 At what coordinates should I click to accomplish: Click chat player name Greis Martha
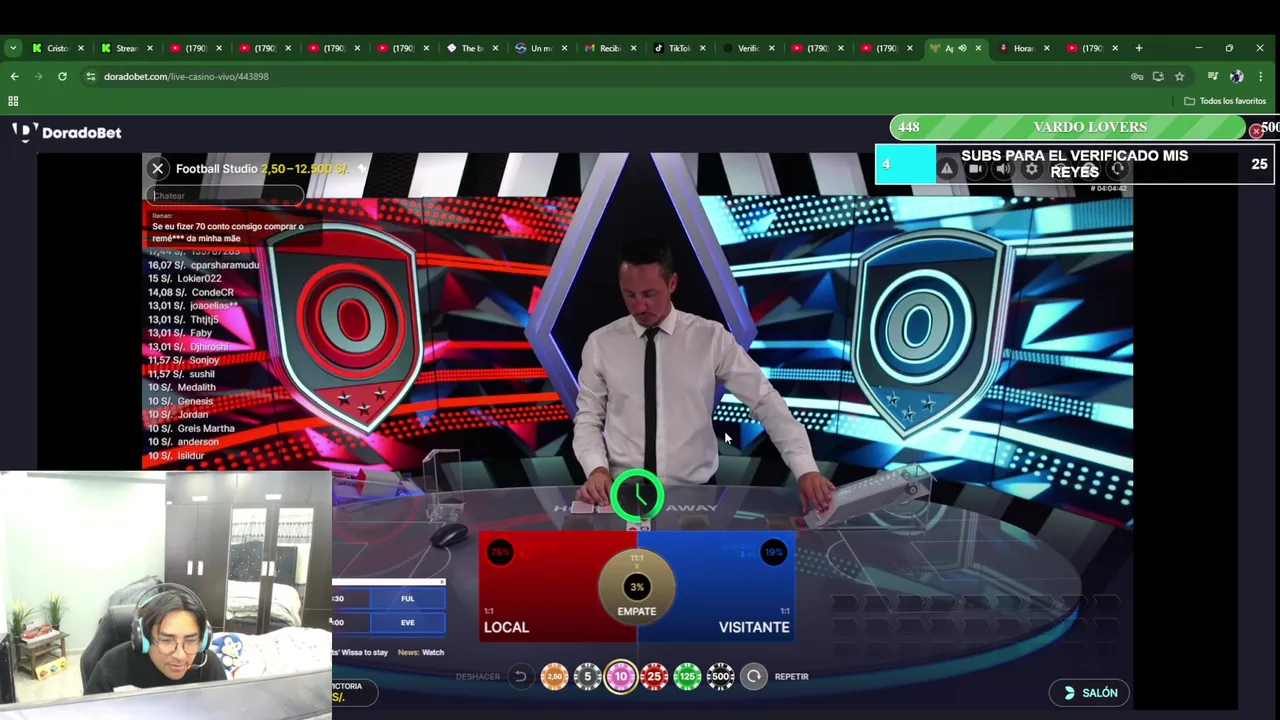tap(206, 428)
